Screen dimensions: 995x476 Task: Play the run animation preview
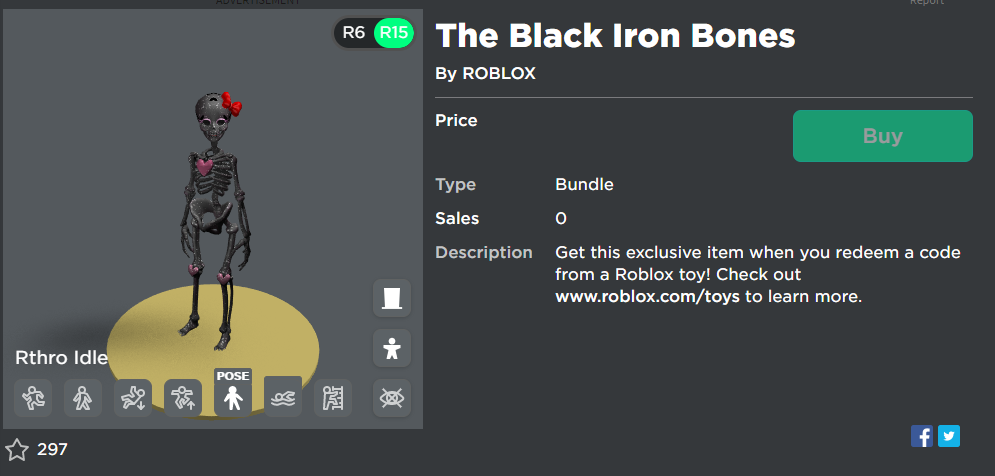[x=33, y=398]
